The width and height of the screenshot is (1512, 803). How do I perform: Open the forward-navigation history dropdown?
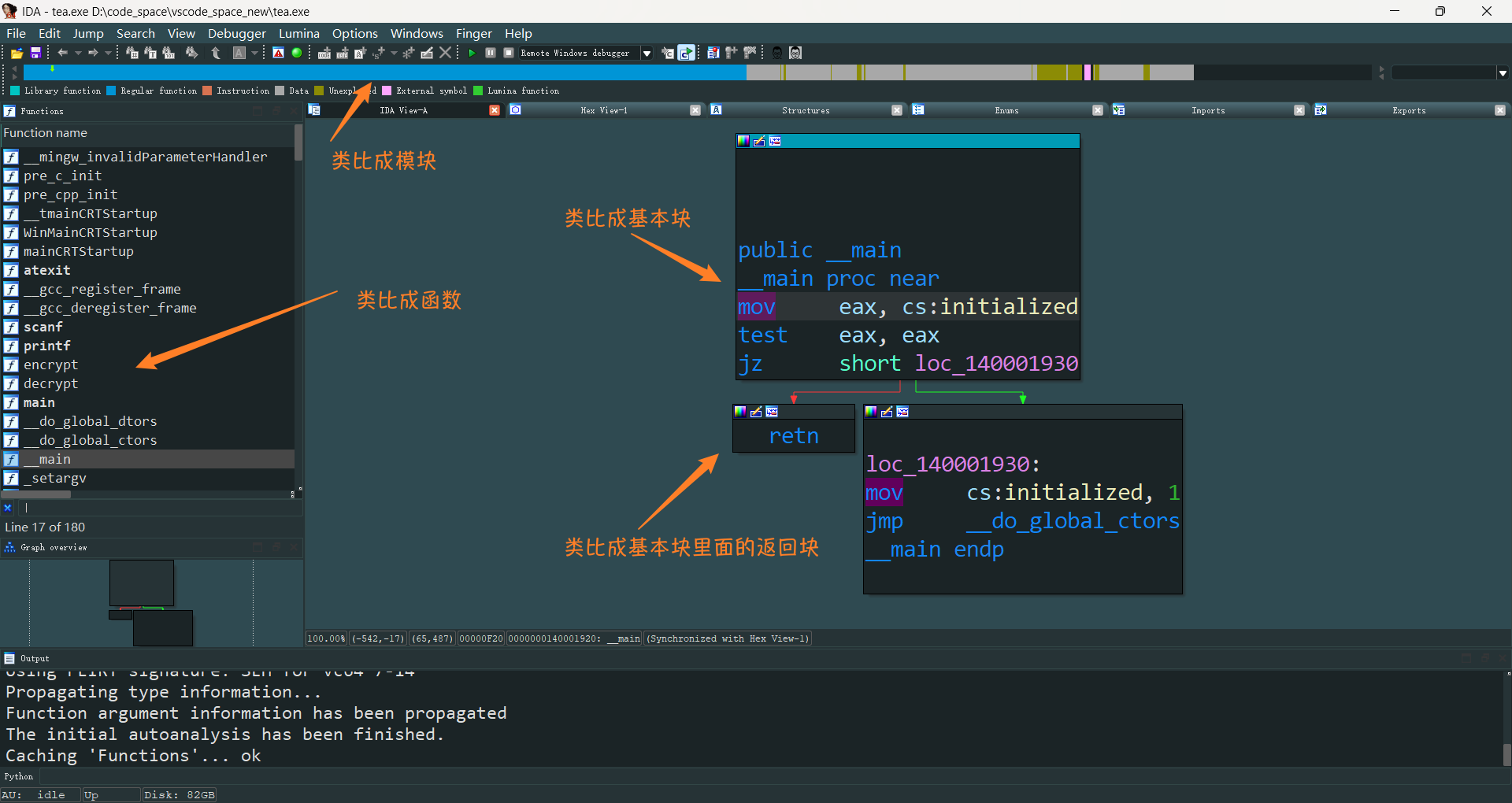coord(108,53)
